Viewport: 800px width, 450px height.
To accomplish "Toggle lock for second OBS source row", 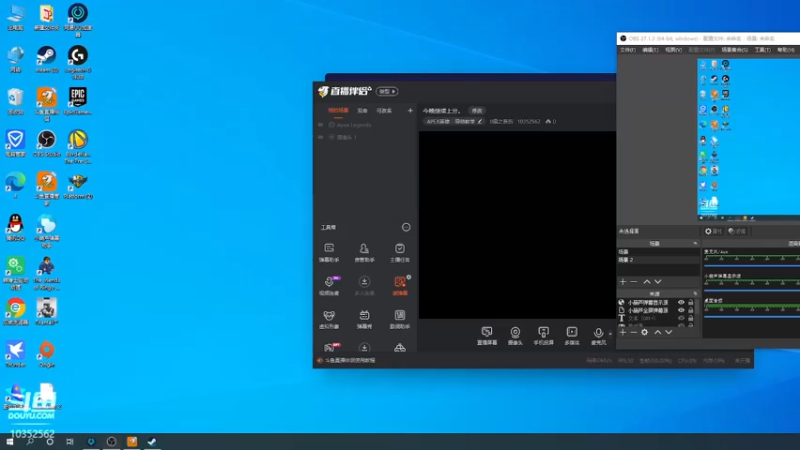I will tap(691, 310).
